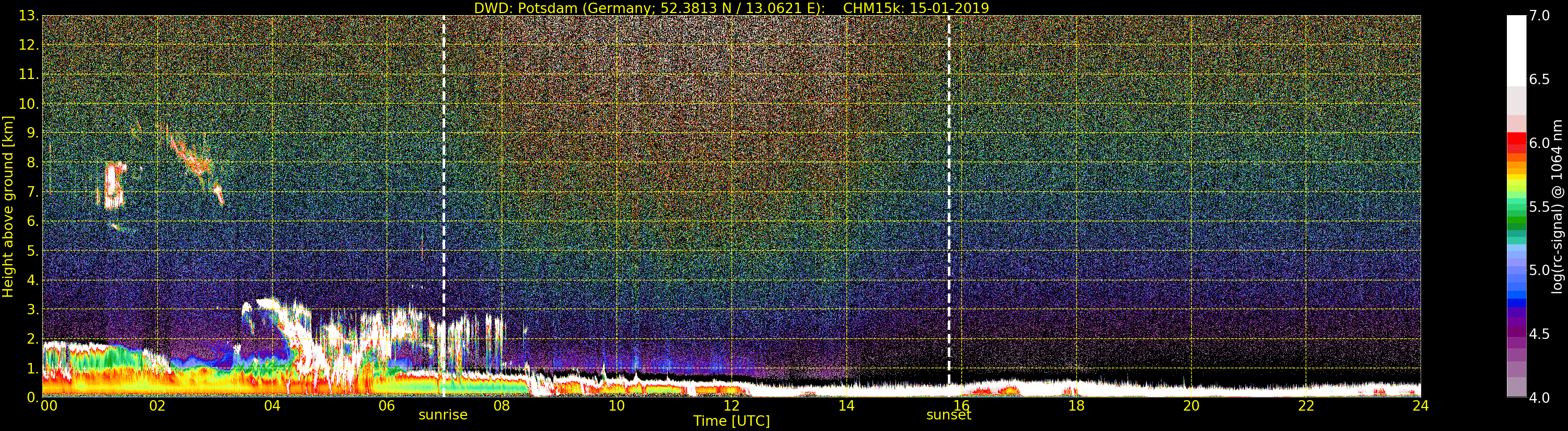
Task: Click the height axis tick label '9.'
Action: (32, 133)
